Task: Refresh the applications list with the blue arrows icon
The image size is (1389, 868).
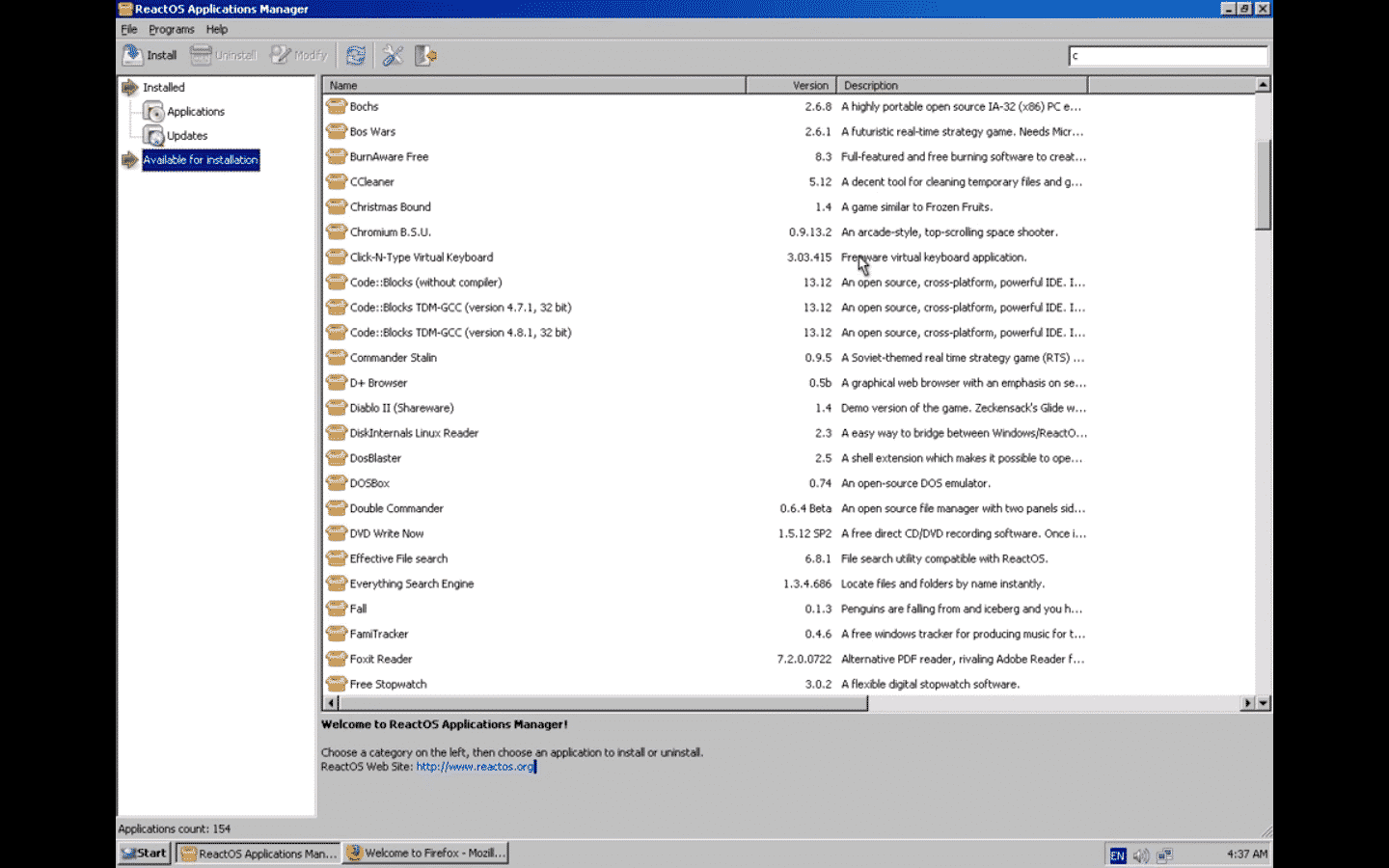Action: [x=356, y=55]
